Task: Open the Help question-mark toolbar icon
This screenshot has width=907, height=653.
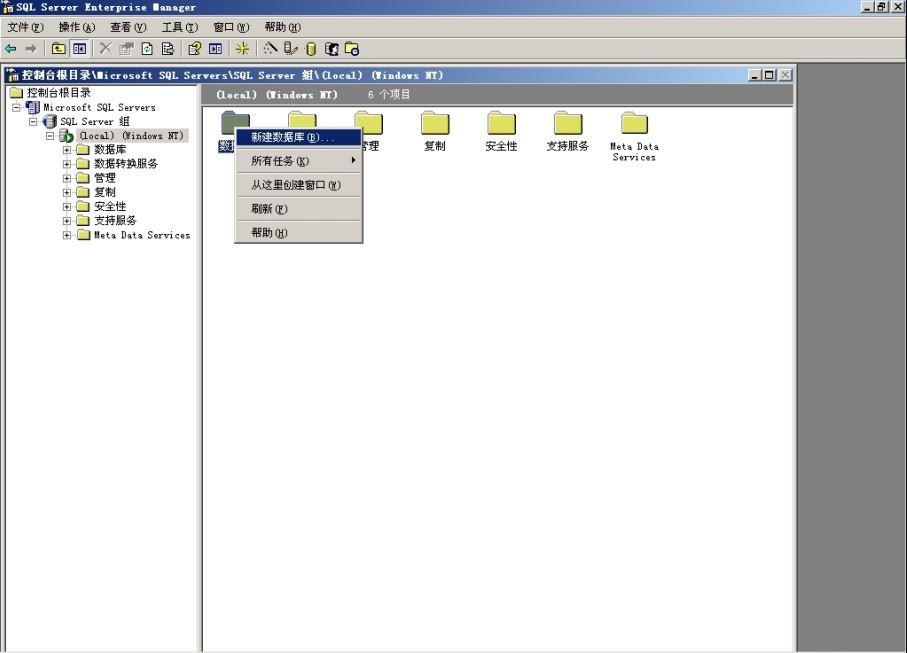Action: (x=195, y=49)
